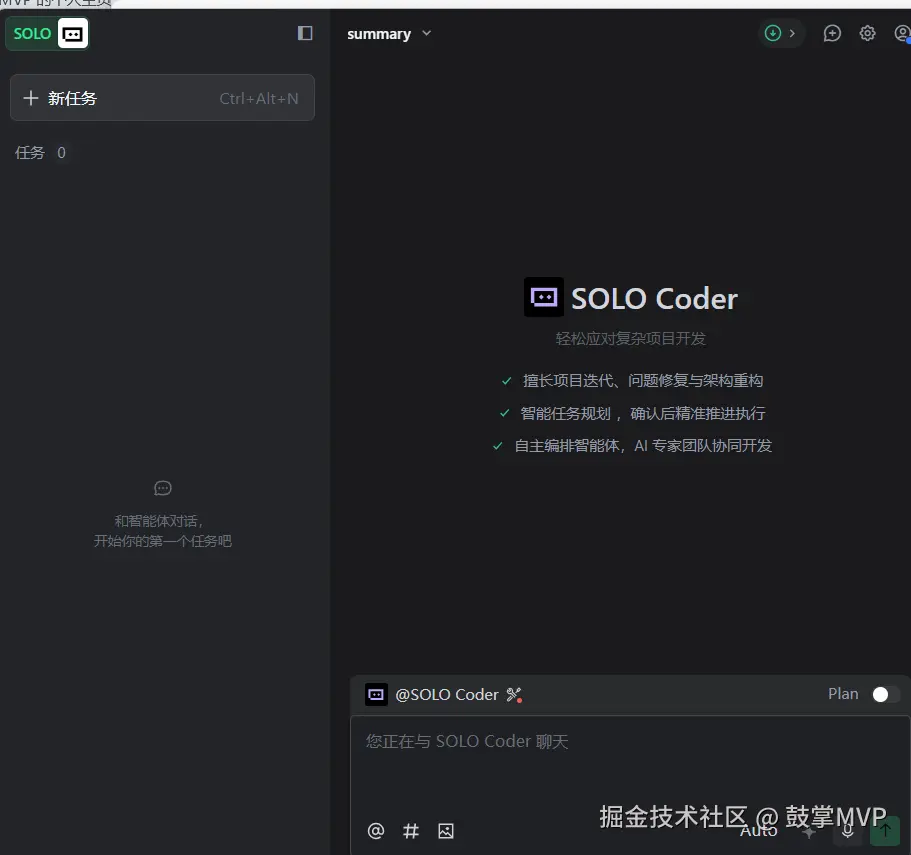Screen dimensions: 911x855
Task: Send message via green arrow button
Action: tap(885, 831)
